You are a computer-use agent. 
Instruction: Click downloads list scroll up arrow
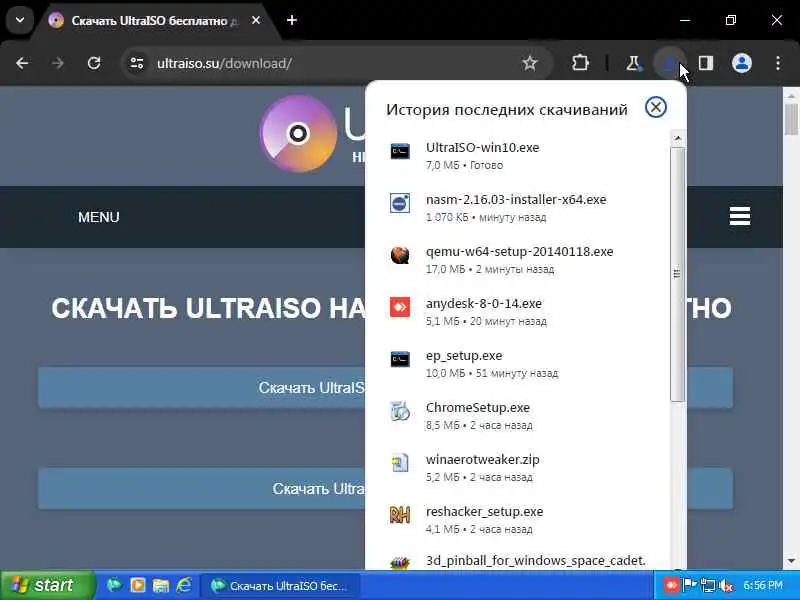click(x=678, y=138)
